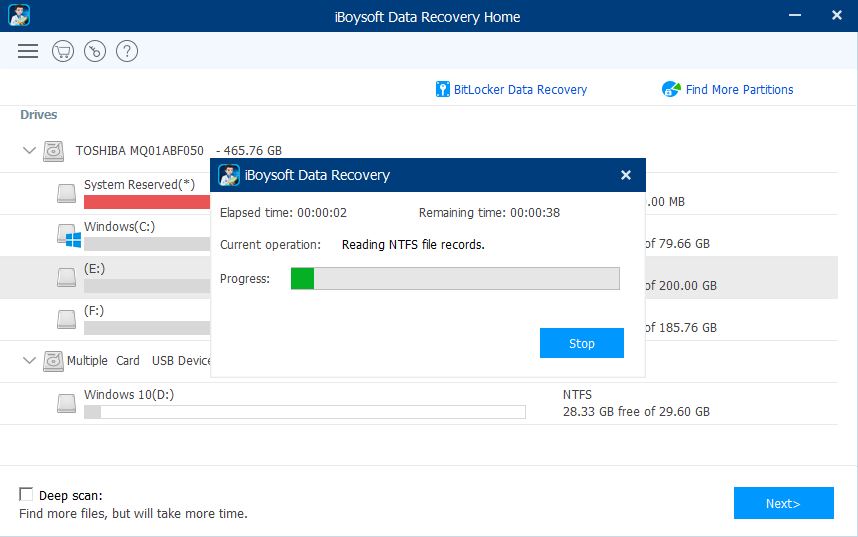Select the Windows 10(D:) partition label

129,395
